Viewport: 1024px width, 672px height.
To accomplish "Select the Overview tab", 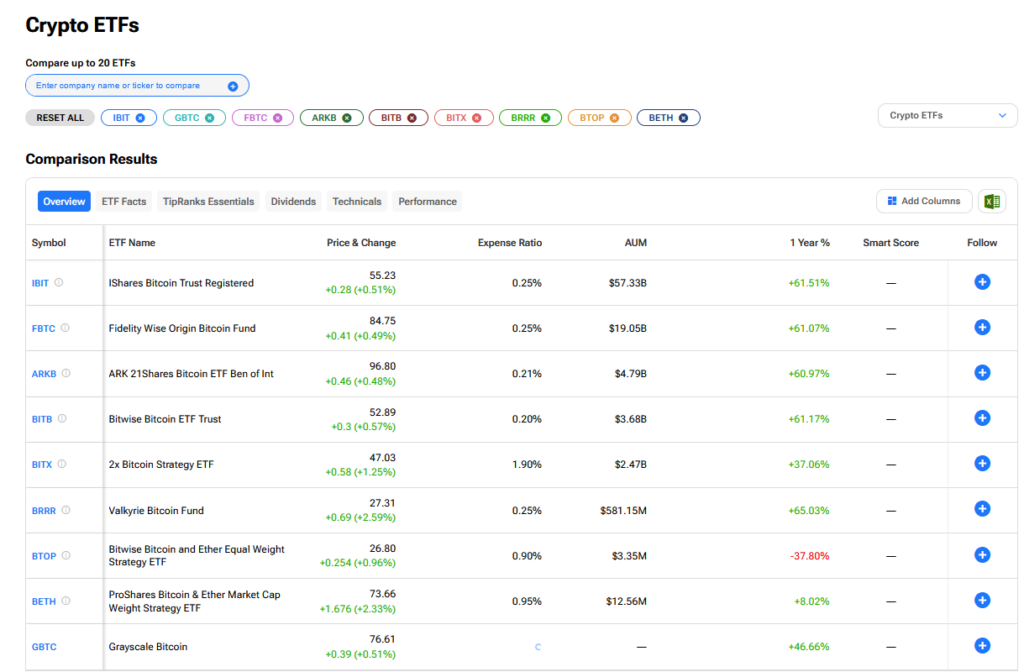I will tap(64, 202).
